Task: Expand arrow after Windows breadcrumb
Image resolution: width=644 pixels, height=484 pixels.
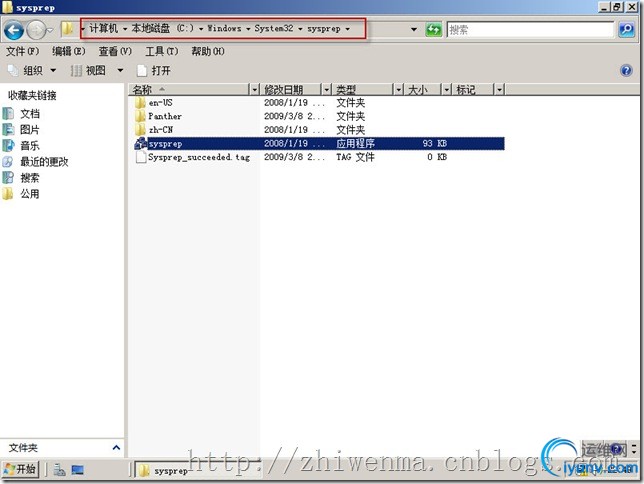Action: click(248, 29)
